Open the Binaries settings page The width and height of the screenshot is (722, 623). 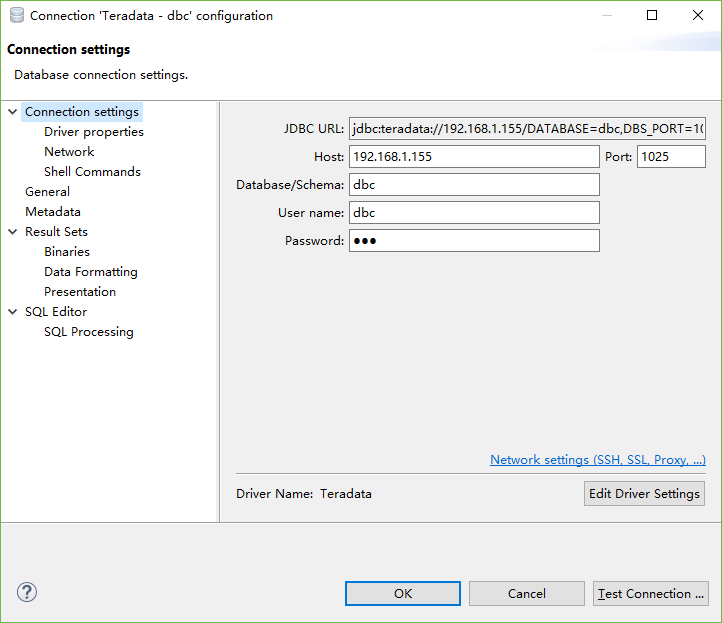coord(67,252)
